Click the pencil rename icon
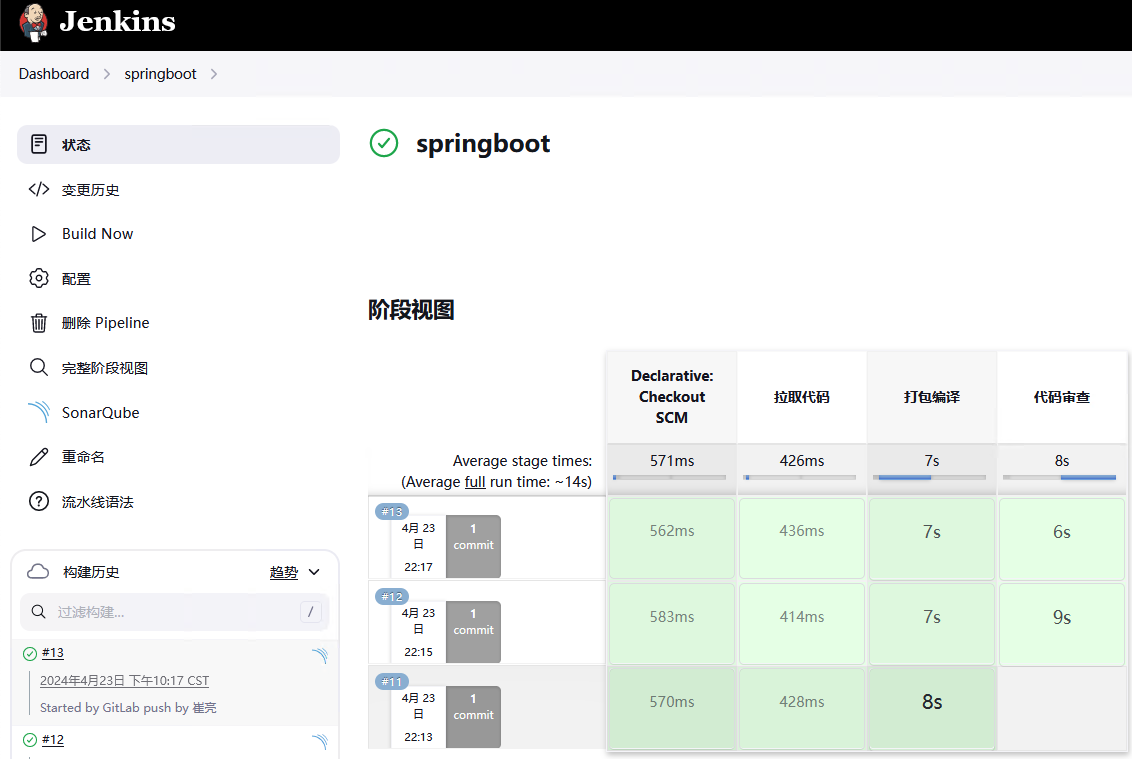This screenshot has height=759, width=1132. (x=39, y=457)
